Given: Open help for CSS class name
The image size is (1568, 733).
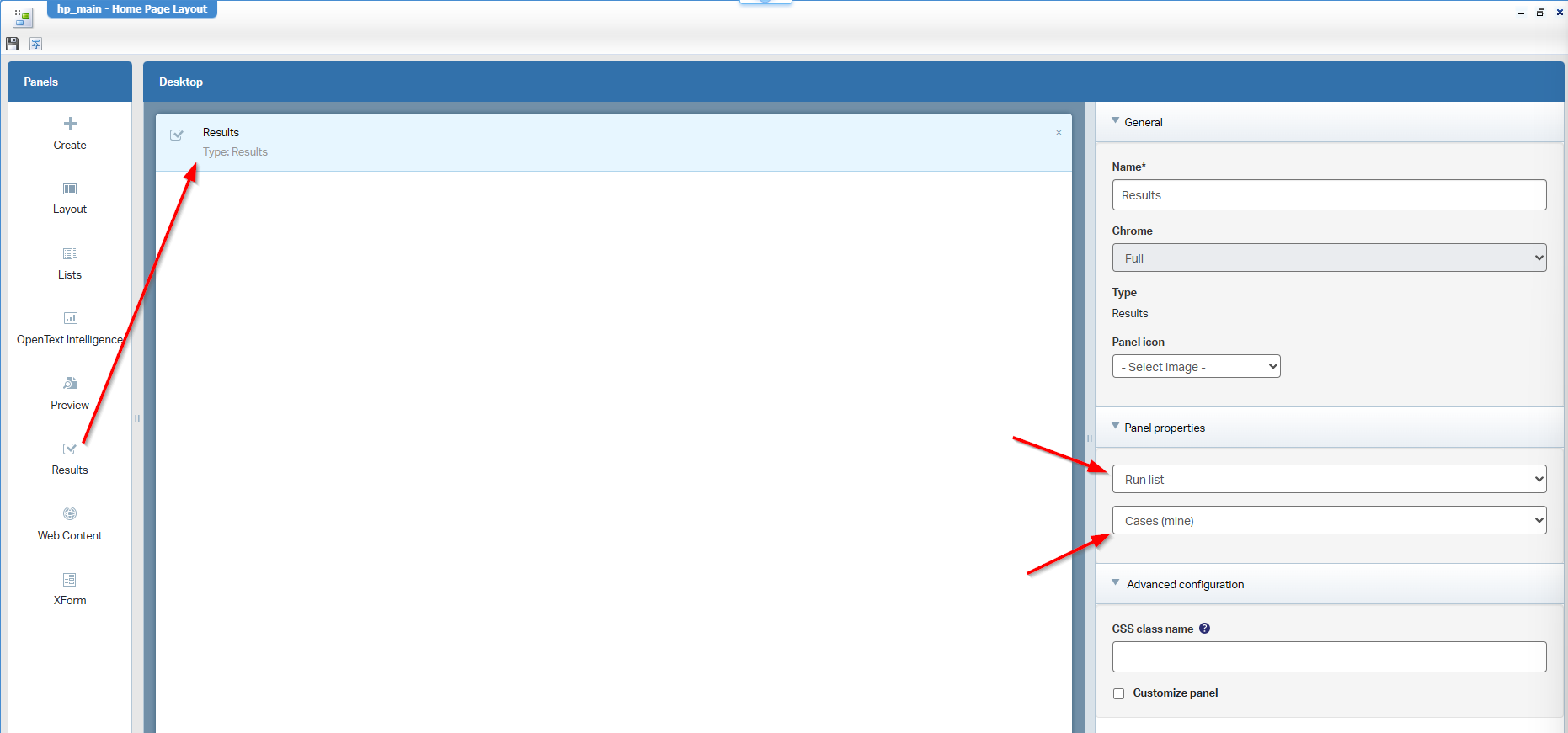Looking at the screenshot, I should coord(1204,628).
